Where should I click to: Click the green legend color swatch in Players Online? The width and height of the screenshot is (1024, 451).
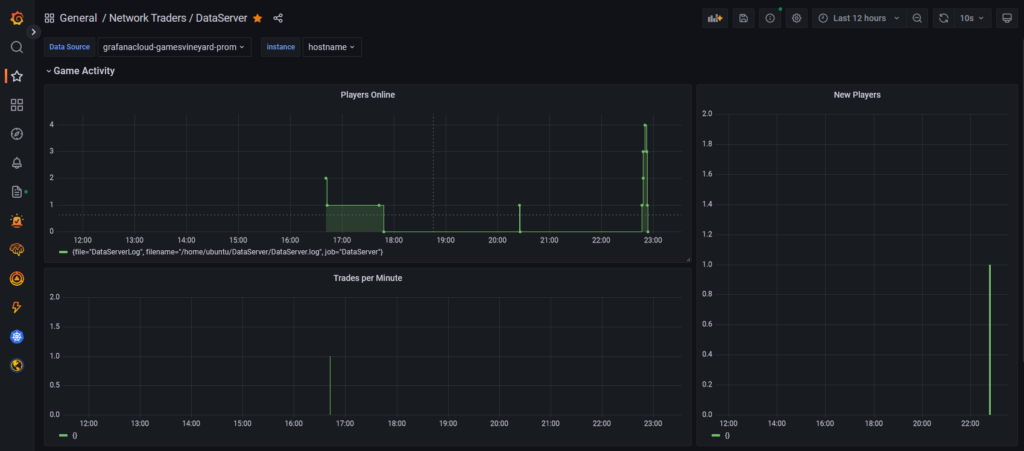pos(63,252)
